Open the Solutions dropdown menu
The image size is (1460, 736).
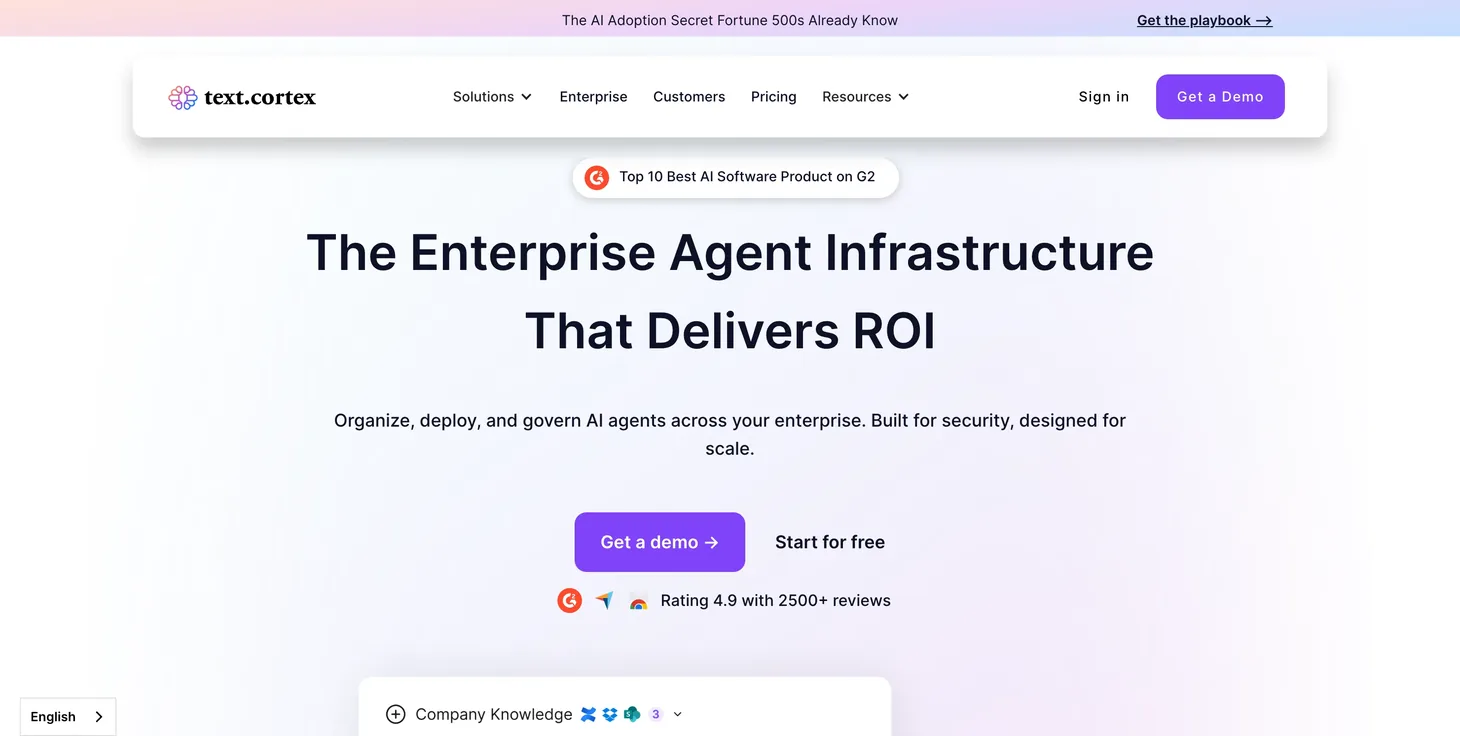(x=492, y=97)
